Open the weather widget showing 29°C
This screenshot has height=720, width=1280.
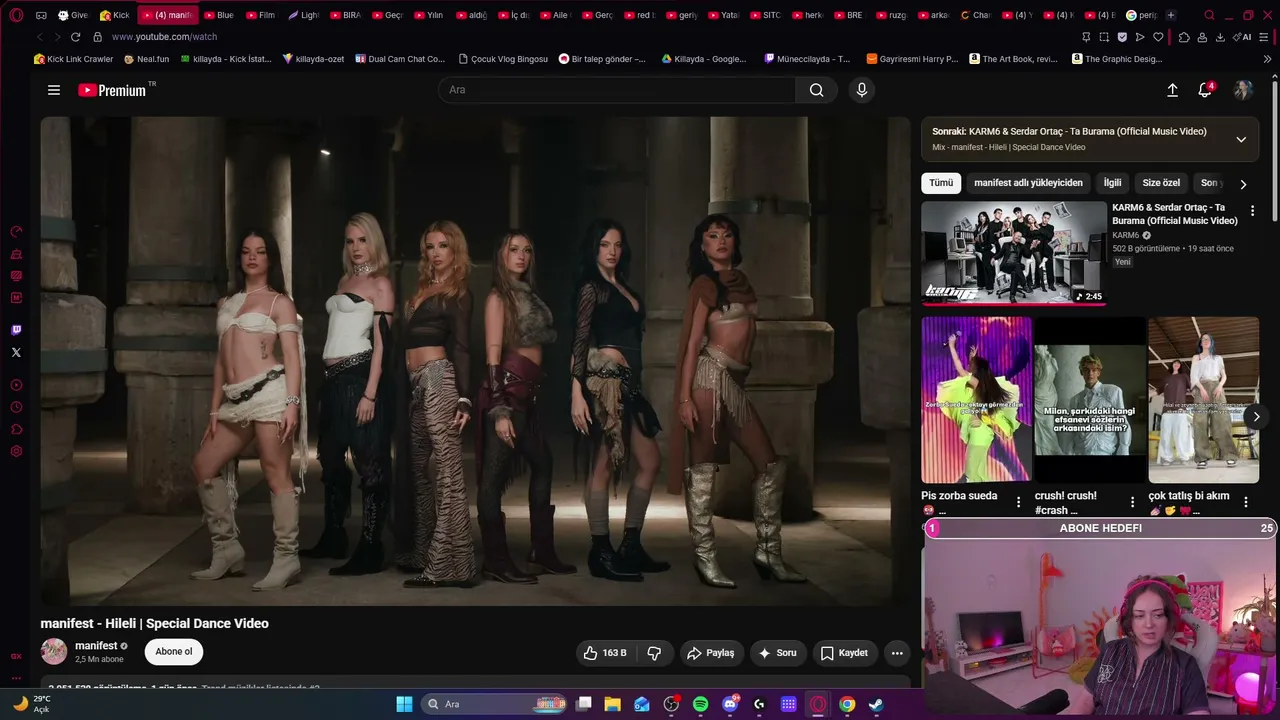[30, 704]
